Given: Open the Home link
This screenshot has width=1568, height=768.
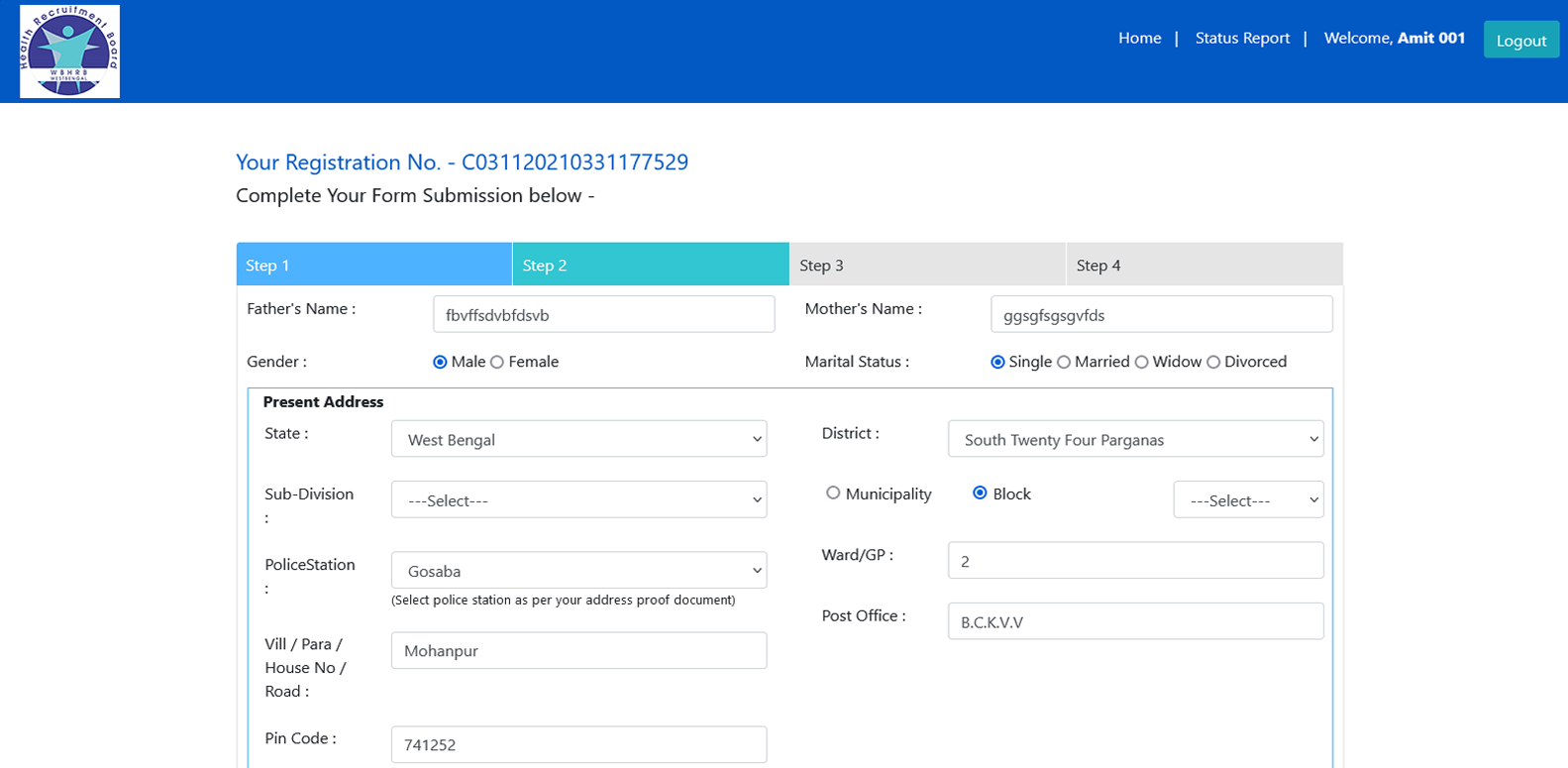Looking at the screenshot, I should click(x=1139, y=39).
